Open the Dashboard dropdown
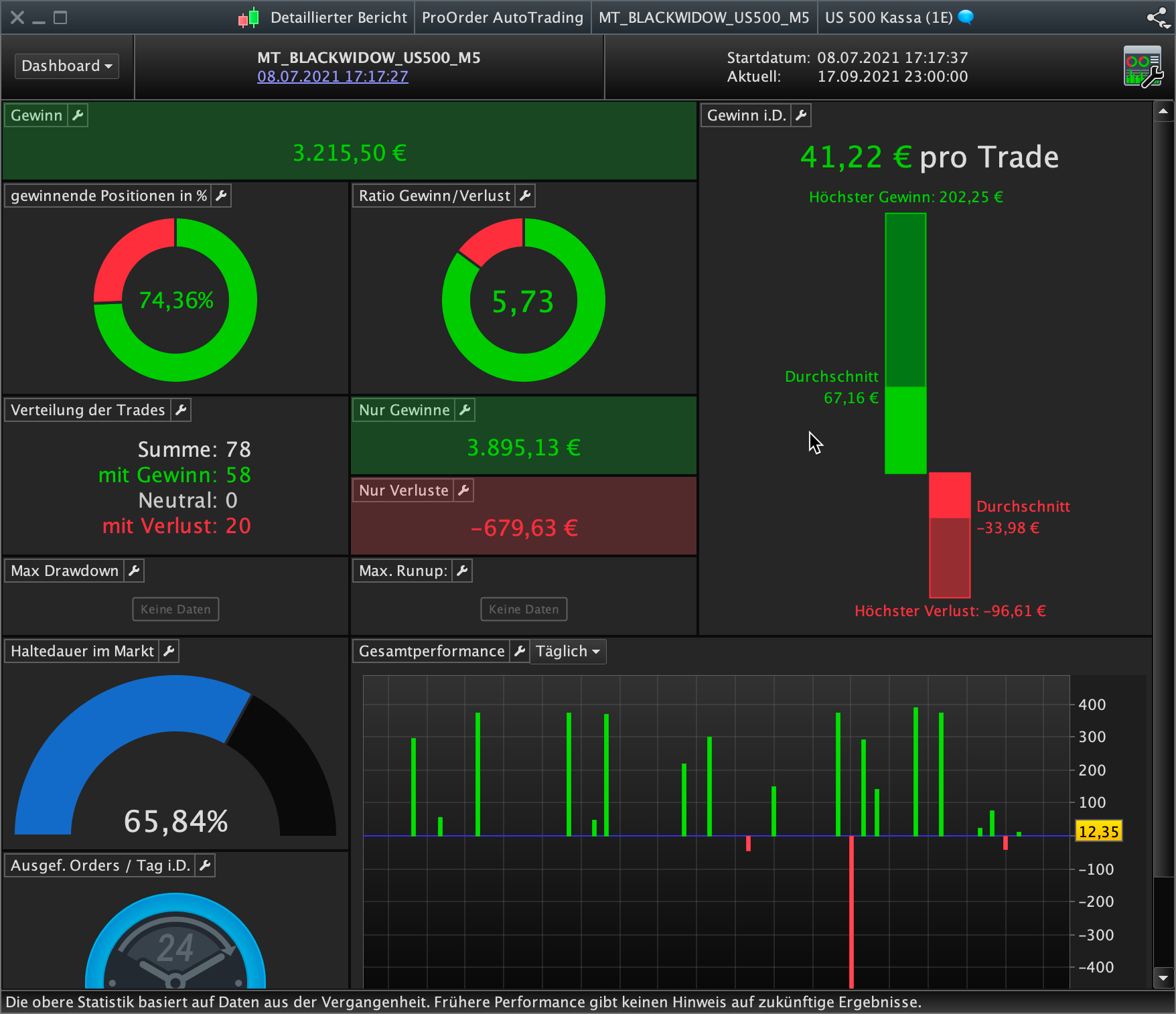Viewport: 1176px width, 1014px height. 67,66
